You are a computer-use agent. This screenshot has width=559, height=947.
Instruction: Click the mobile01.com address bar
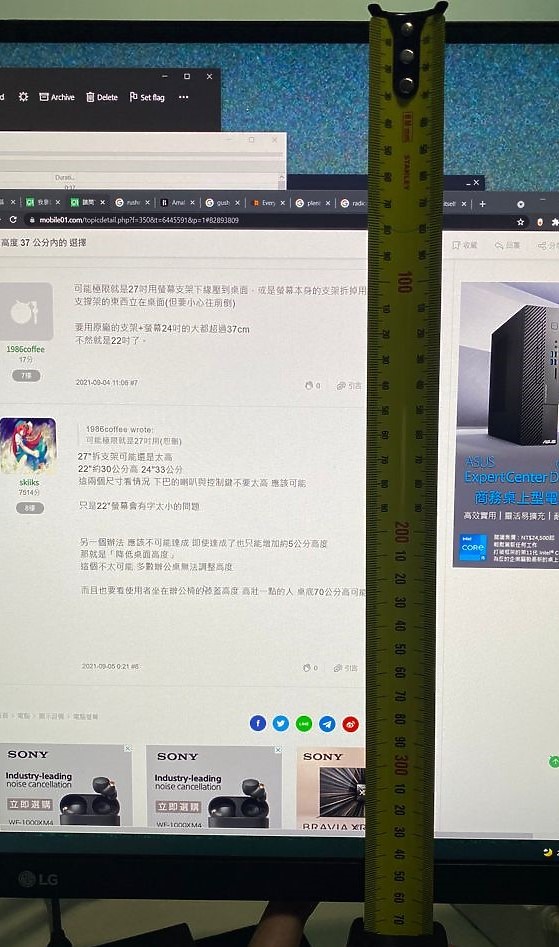click(x=139, y=220)
